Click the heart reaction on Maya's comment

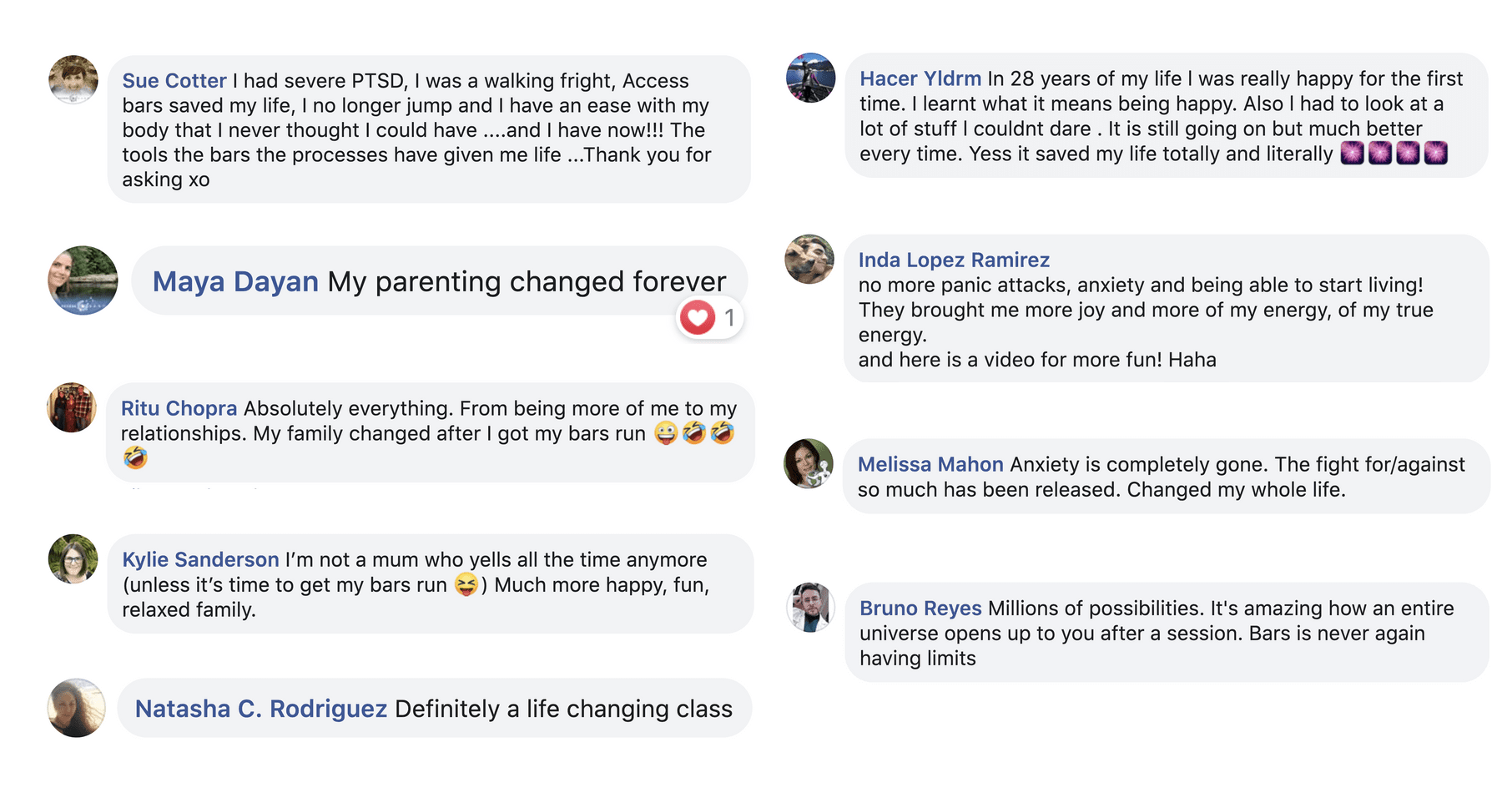tap(698, 317)
